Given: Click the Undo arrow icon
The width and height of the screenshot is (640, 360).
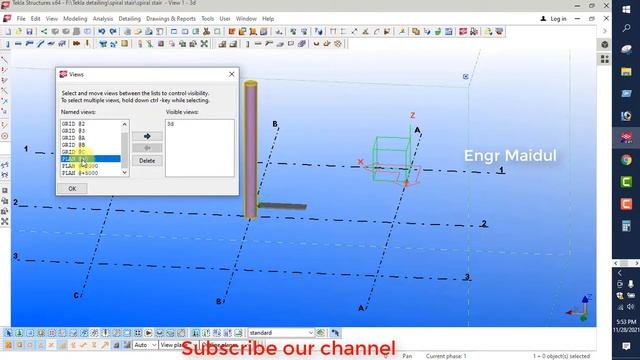Looking at the screenshot, I should tap(102, 31).
